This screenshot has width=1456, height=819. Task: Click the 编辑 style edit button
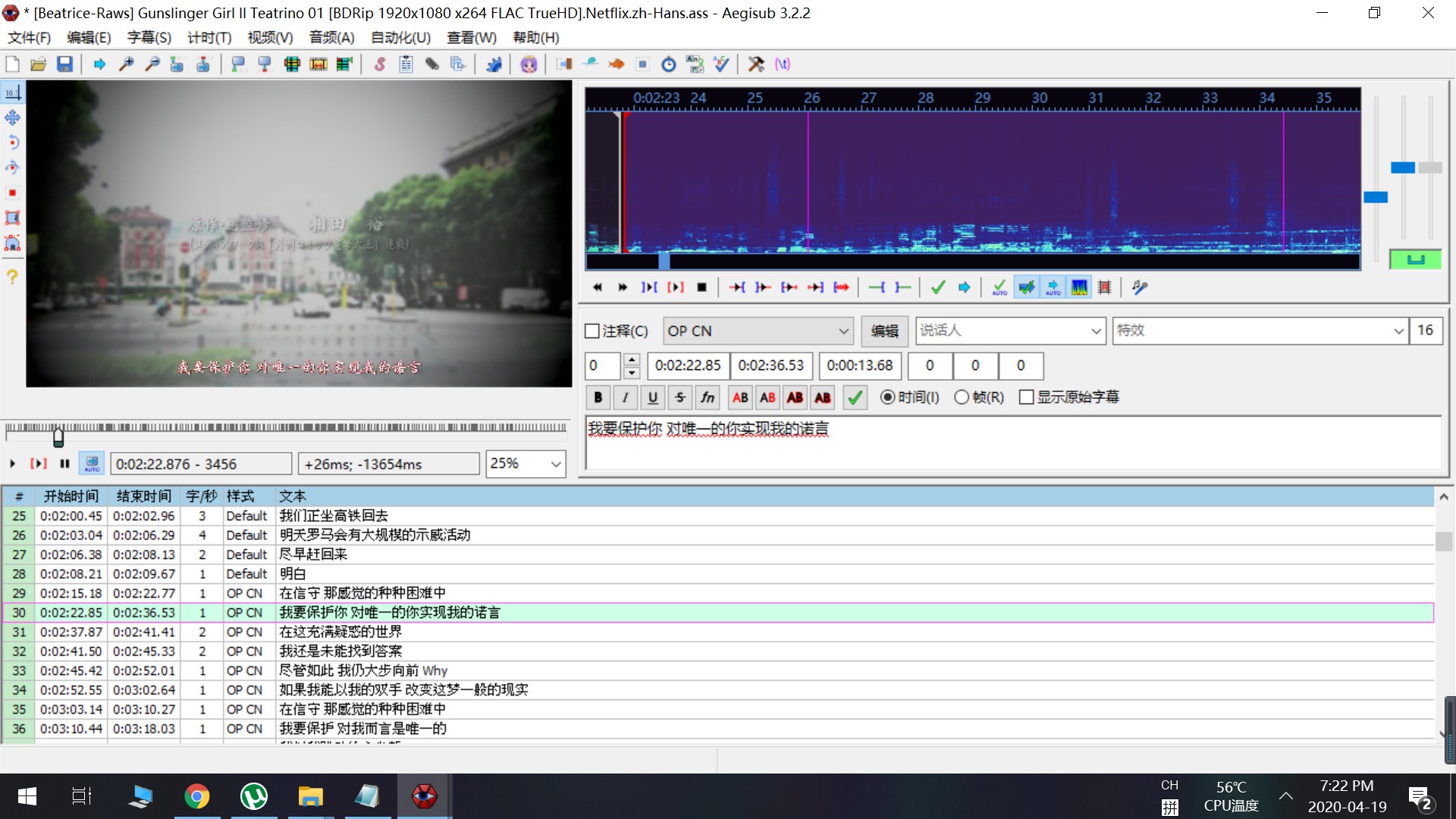tap(884, 331)
